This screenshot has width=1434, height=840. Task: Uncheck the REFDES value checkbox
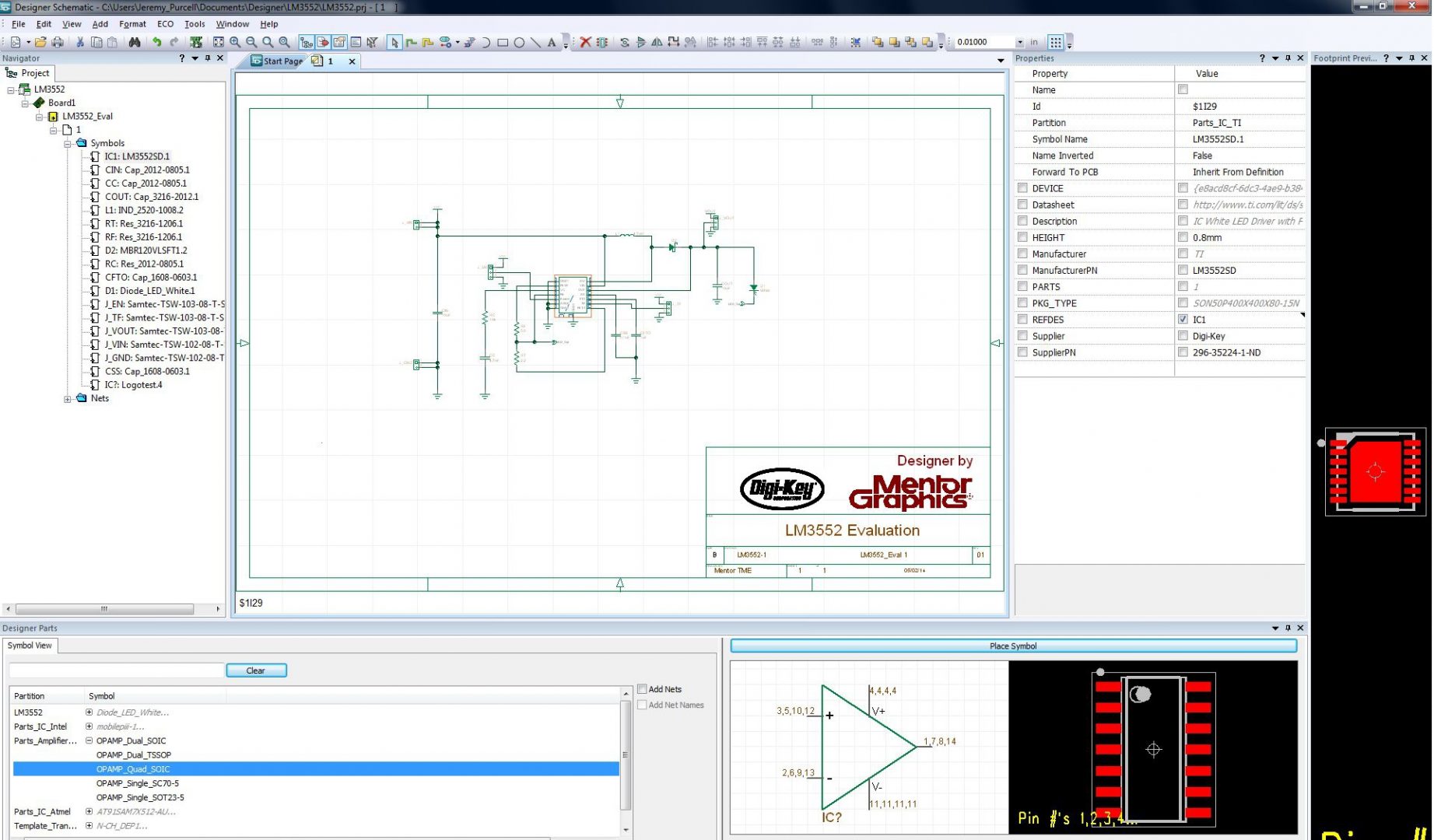tap(1183, 320)
